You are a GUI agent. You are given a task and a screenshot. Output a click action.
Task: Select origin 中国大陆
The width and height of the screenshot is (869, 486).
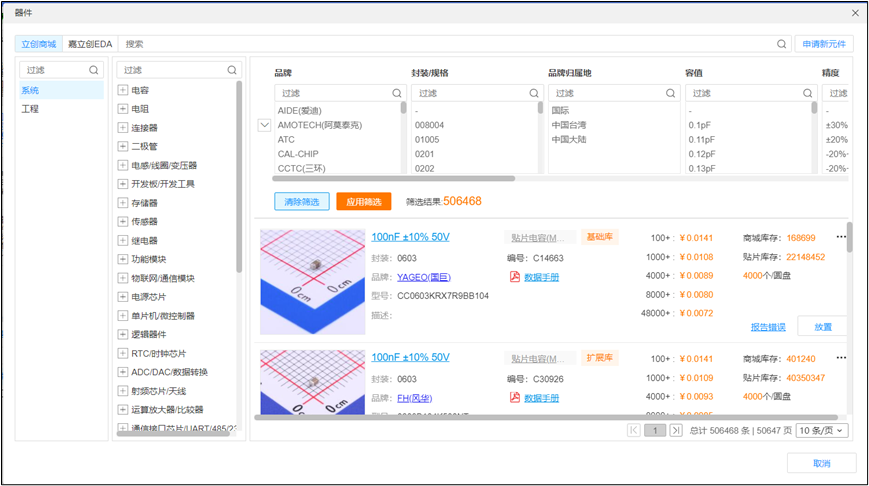(569, 140)
